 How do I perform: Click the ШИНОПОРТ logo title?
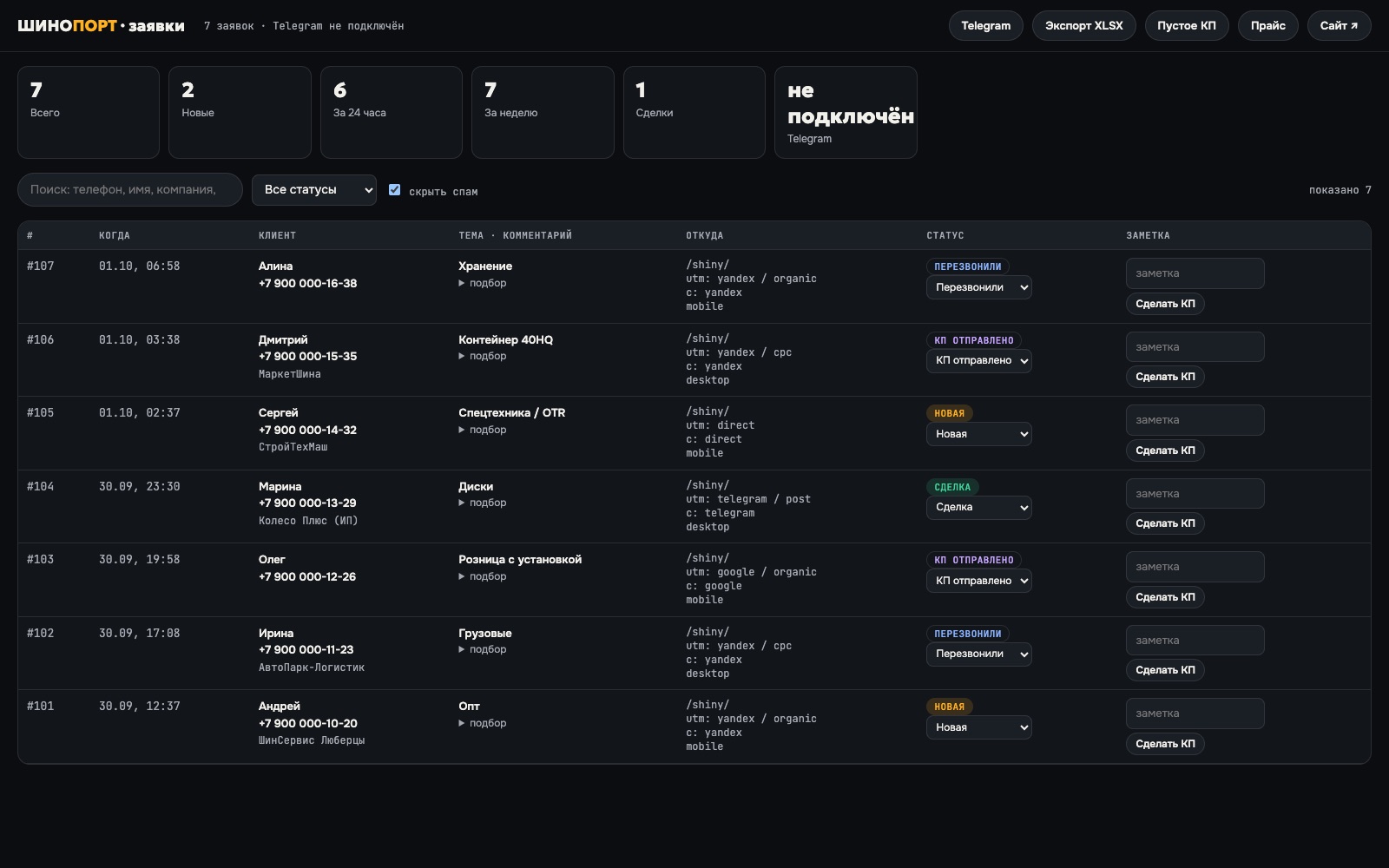[x=101, y=26]
